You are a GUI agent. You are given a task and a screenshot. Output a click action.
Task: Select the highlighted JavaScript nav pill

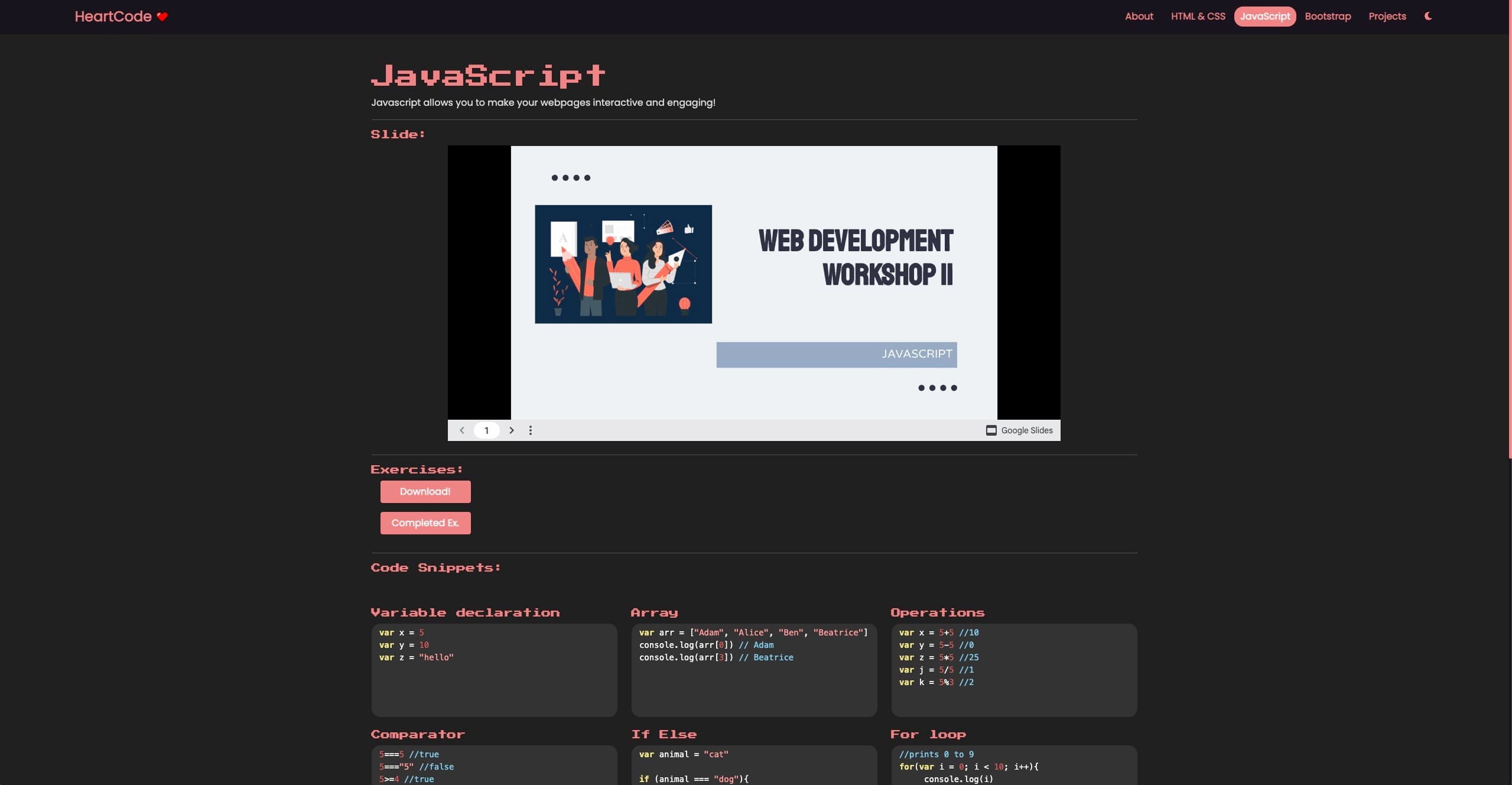pos(1264,16)
